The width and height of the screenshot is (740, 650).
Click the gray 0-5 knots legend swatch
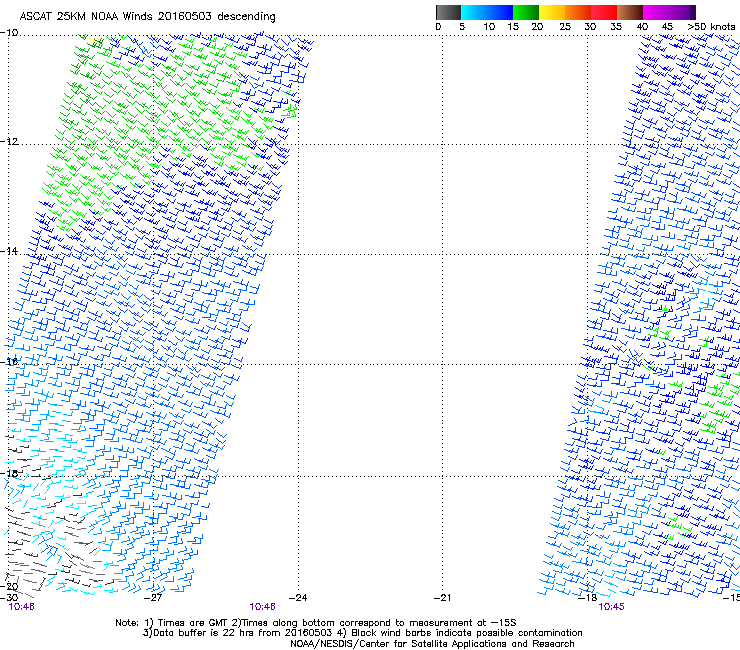[x=448, y=12]
